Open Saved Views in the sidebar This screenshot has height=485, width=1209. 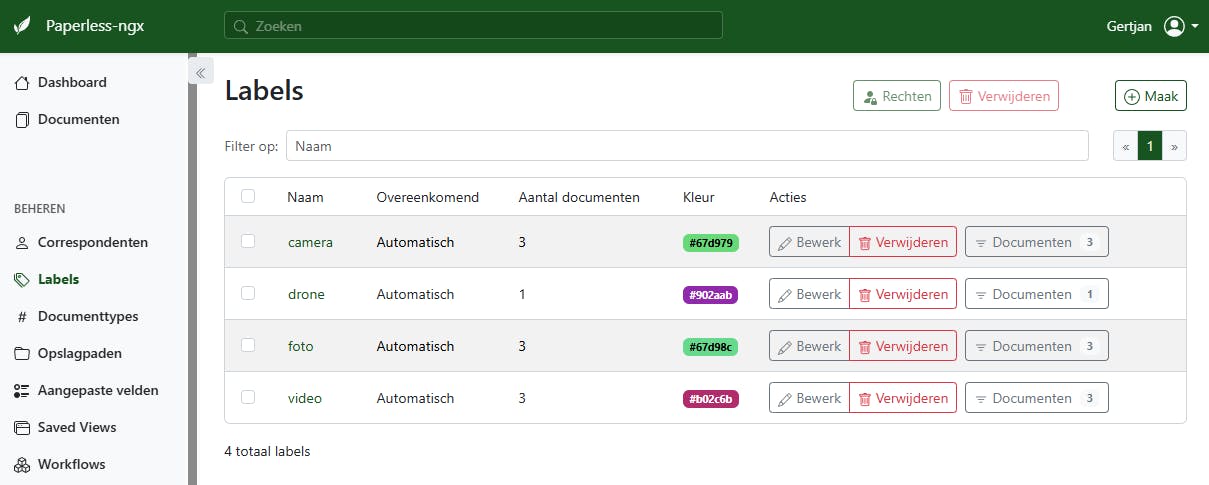click(77, 428)
